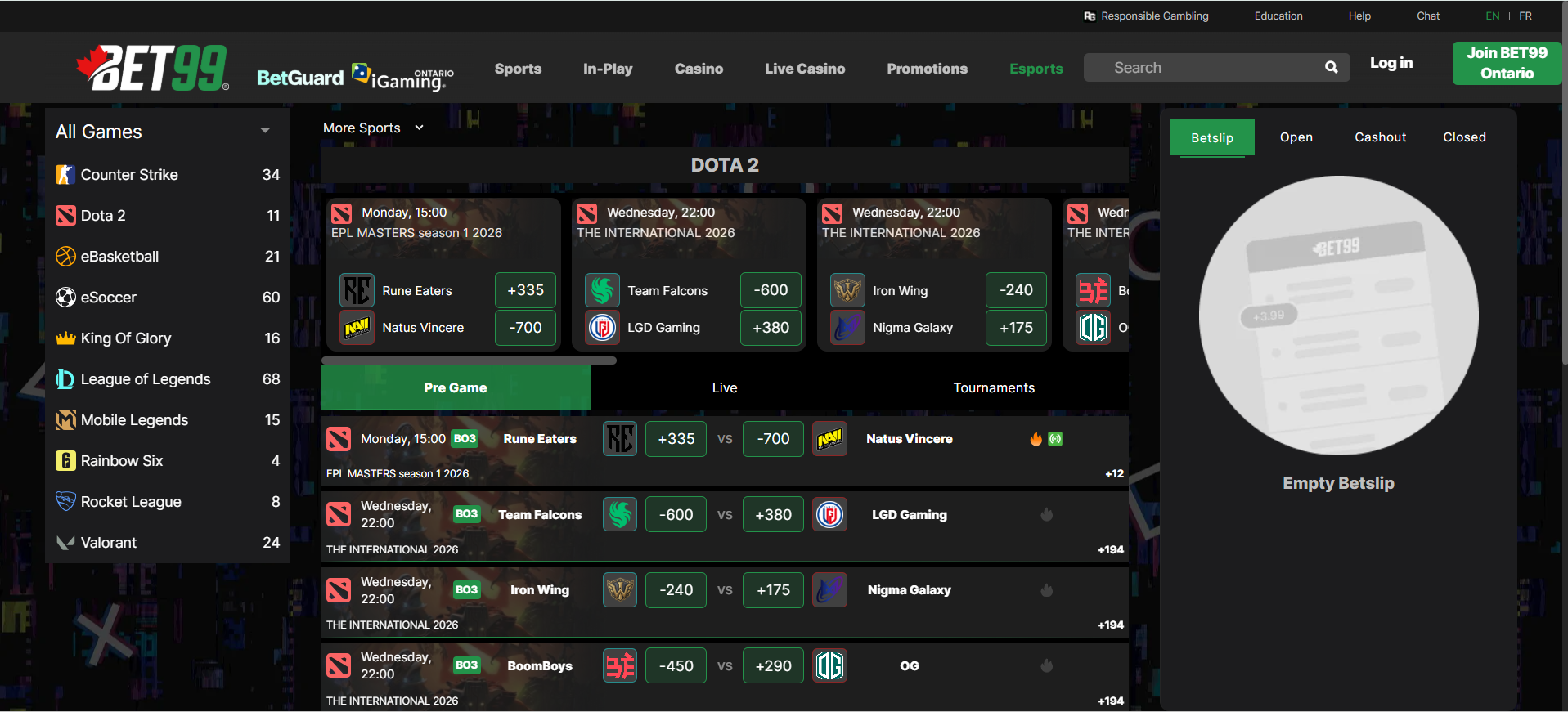Pick BoomBoys -450 odds
Viewport: 1568px width, 712px height.
click(x=676, y=666)
